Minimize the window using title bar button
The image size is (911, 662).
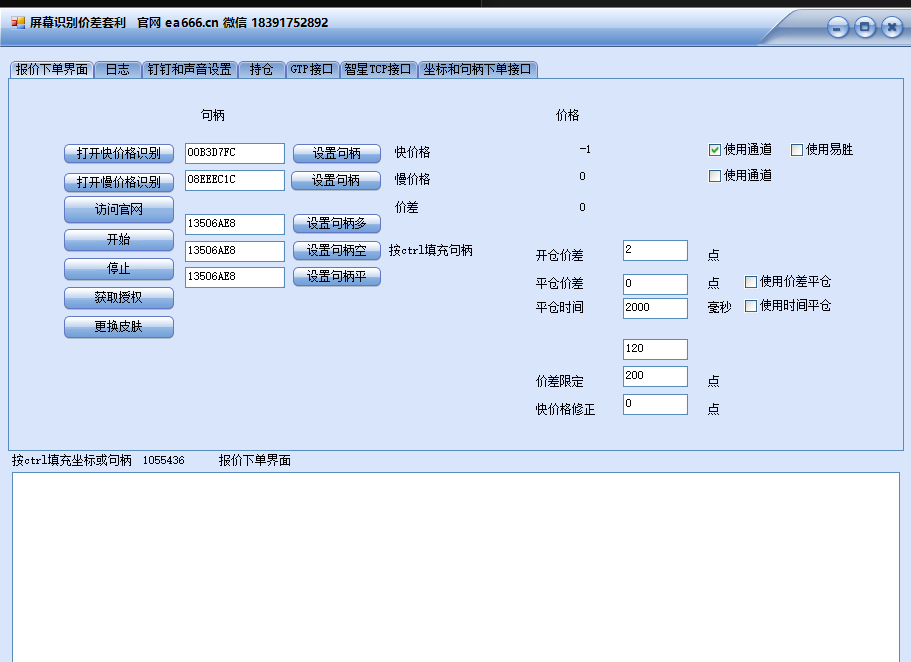(x=838, y=28)
